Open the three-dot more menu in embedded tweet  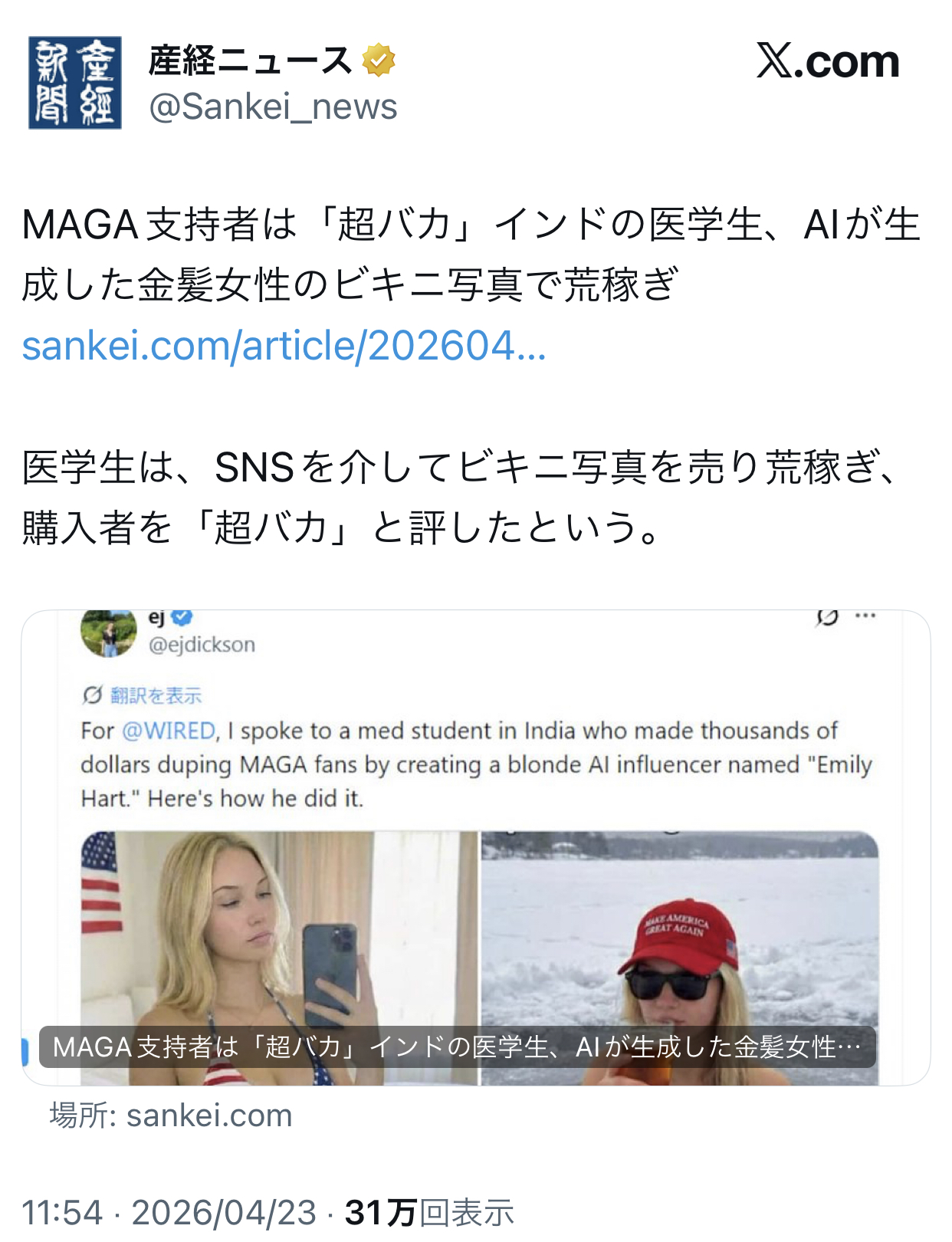click(865, 616)
